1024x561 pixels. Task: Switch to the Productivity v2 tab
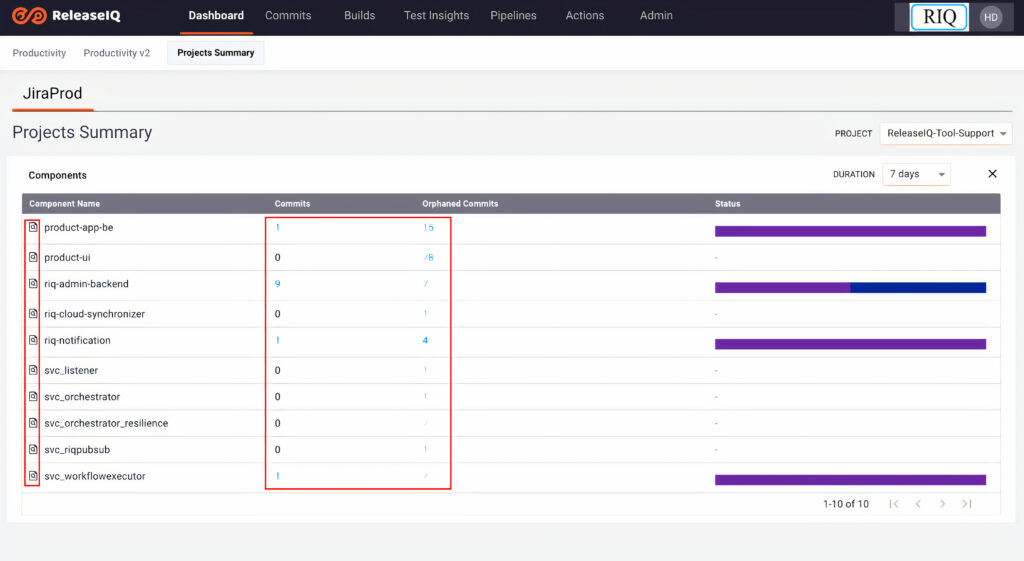[x=116, y=53]
